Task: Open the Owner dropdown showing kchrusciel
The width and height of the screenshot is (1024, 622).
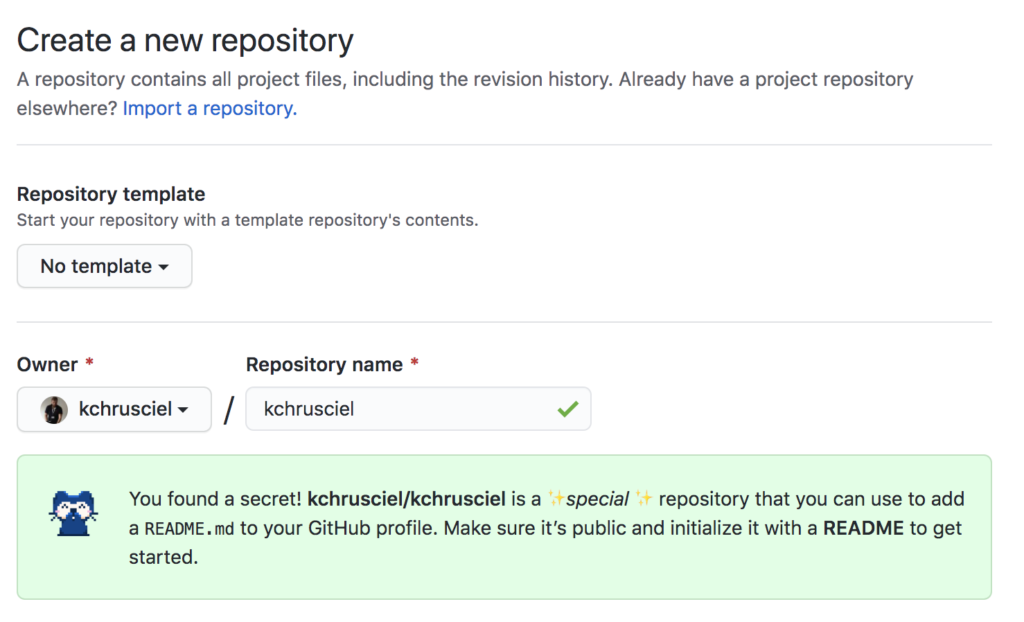Action: click(x=114, y=409)
